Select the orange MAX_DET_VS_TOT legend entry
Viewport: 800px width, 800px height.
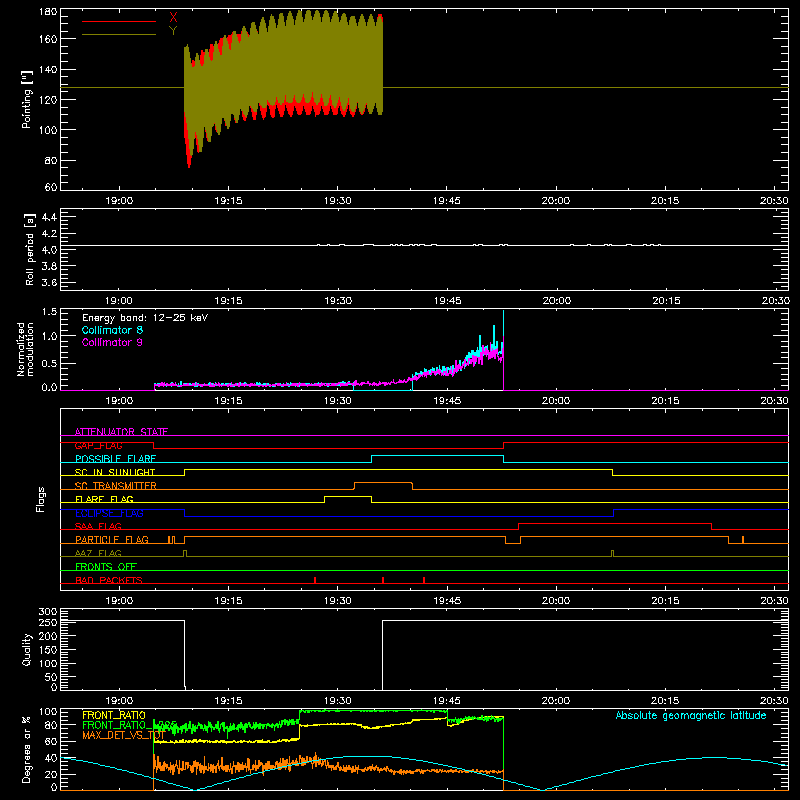click(123, 735)
